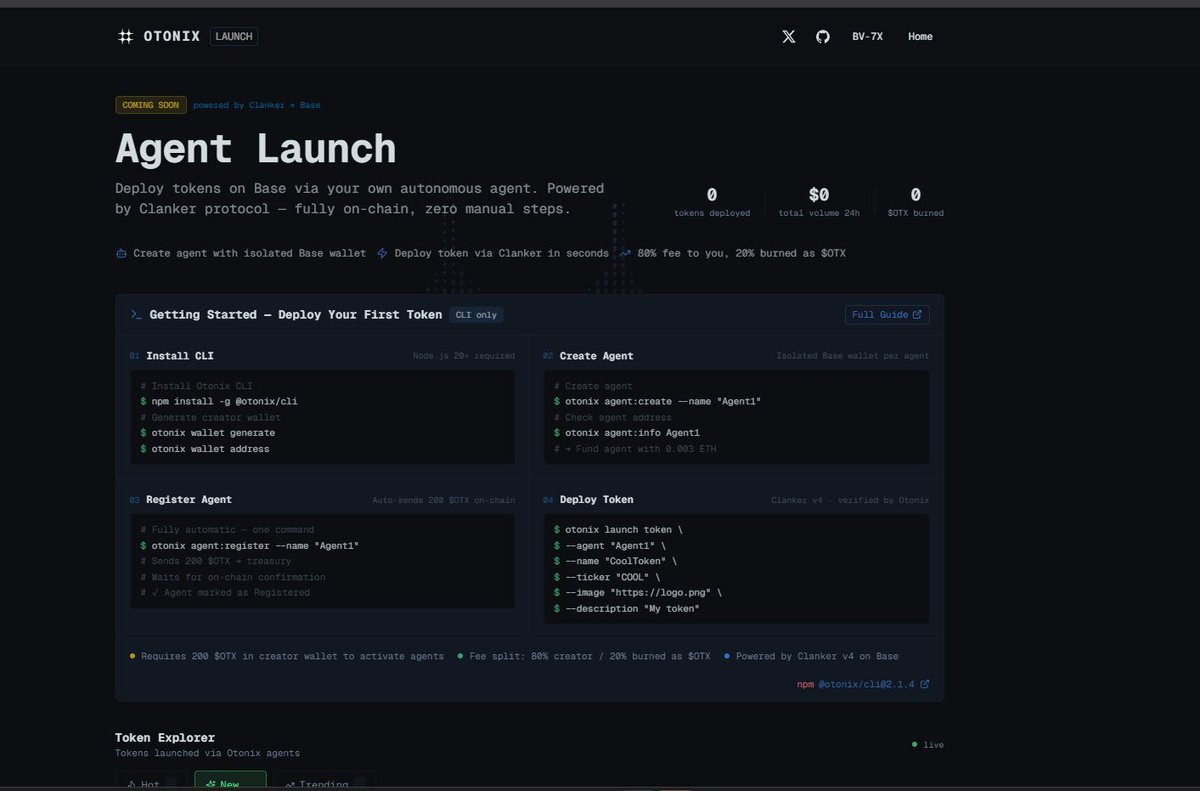
Task: Open the GitHub icon link
Action: point(823,37)
